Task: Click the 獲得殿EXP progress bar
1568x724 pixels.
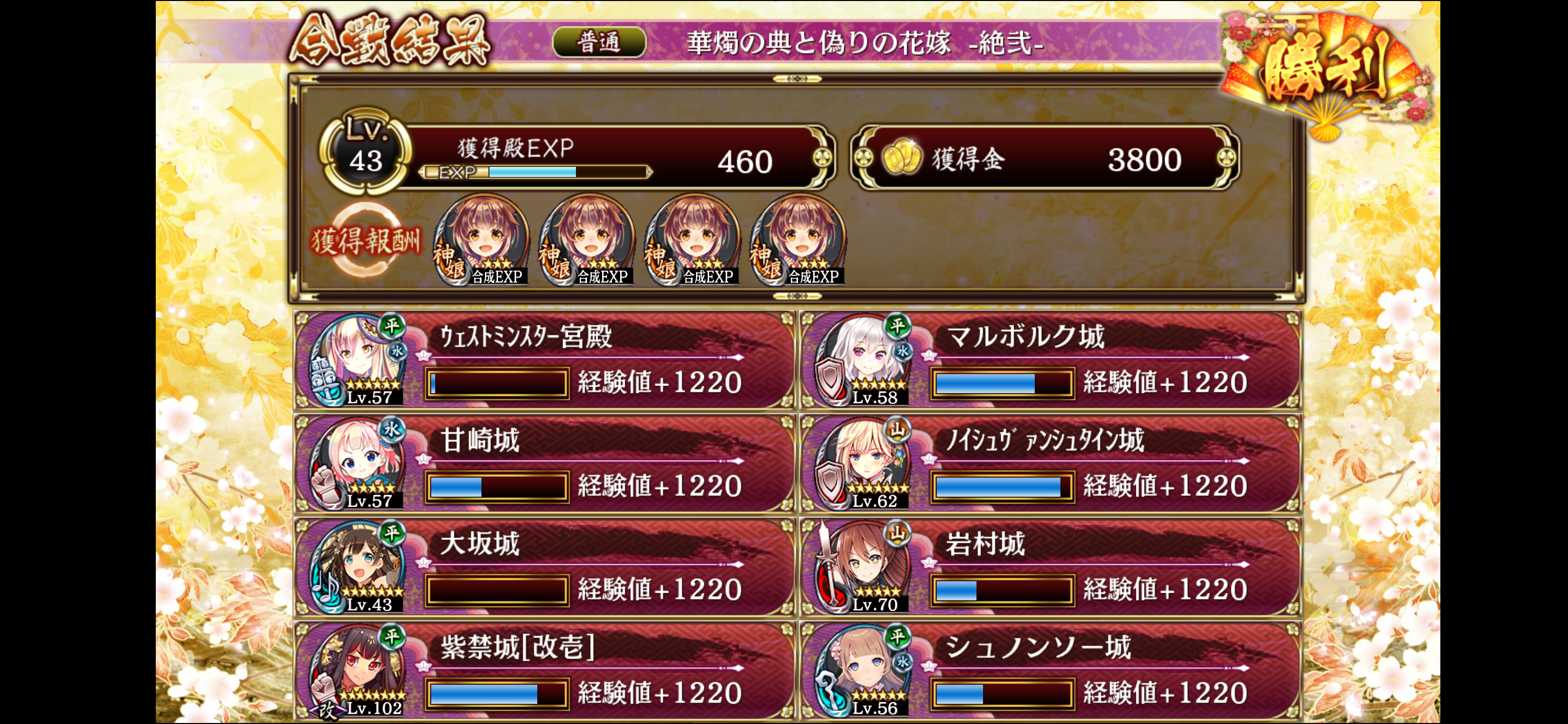Action: tap(536, 172)
